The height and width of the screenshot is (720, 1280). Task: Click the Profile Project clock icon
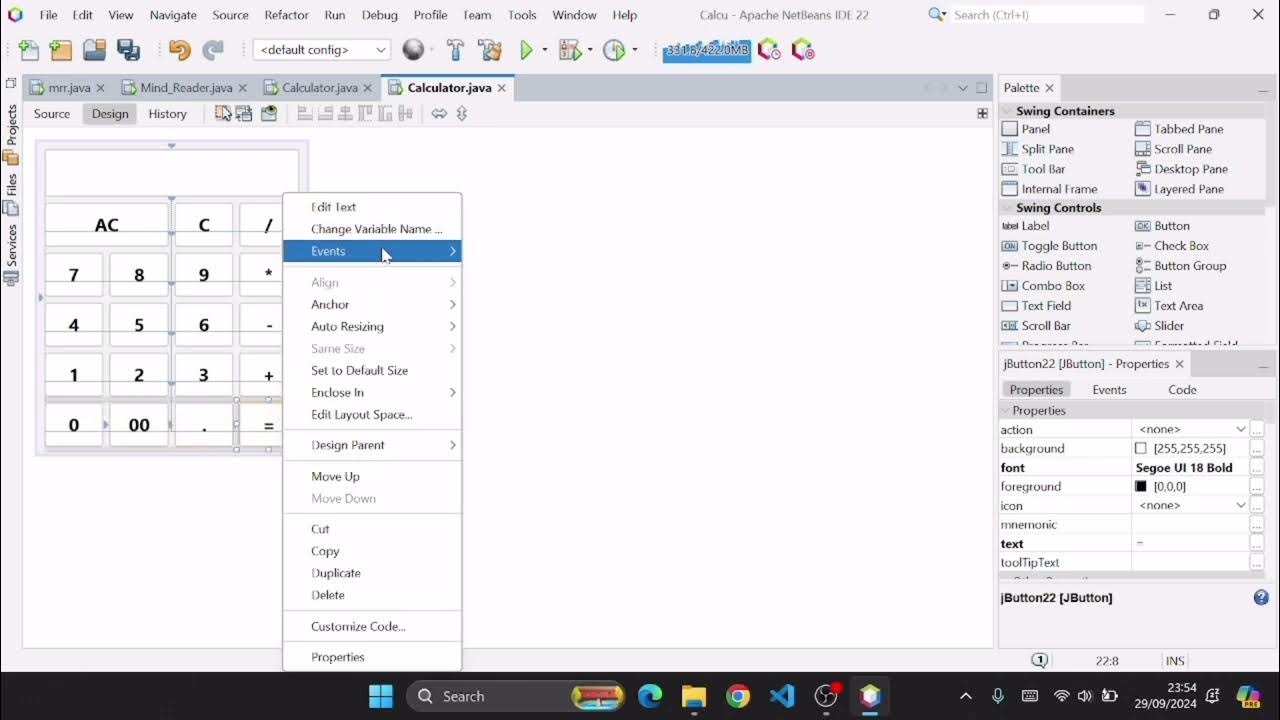(614, 50)
